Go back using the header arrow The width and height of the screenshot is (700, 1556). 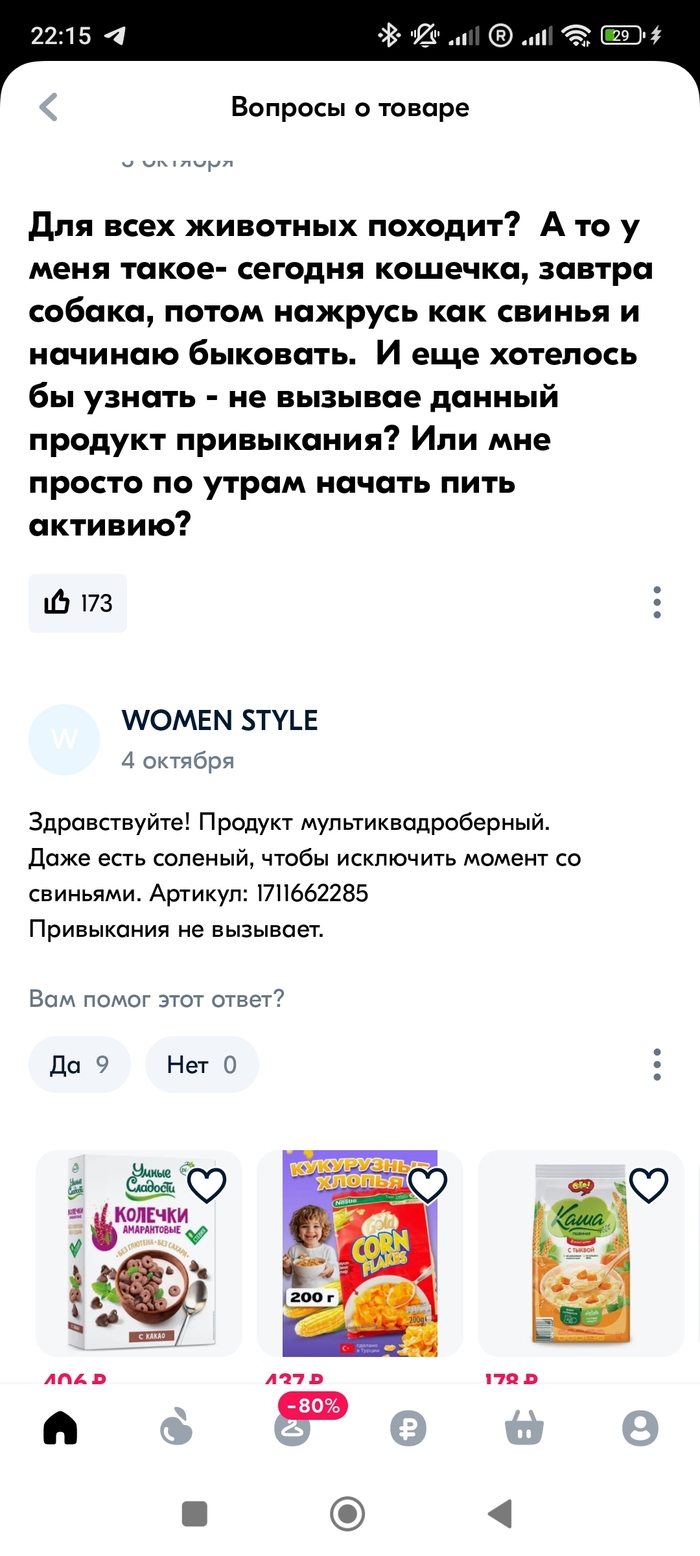click(48, 108)
